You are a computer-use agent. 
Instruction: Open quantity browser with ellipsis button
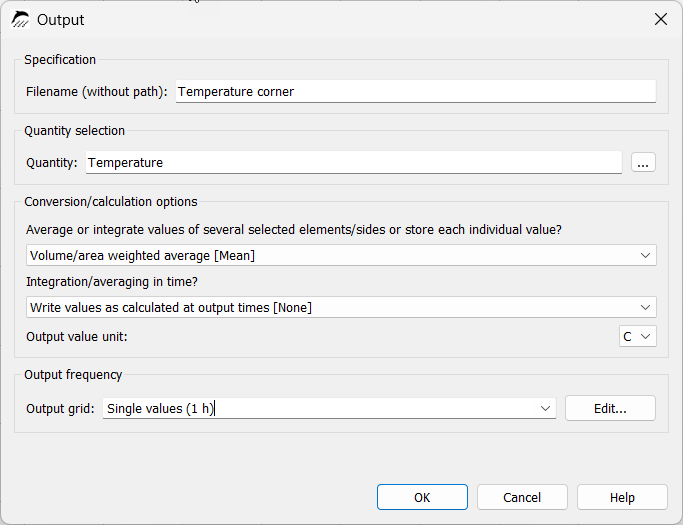point(643,163)
